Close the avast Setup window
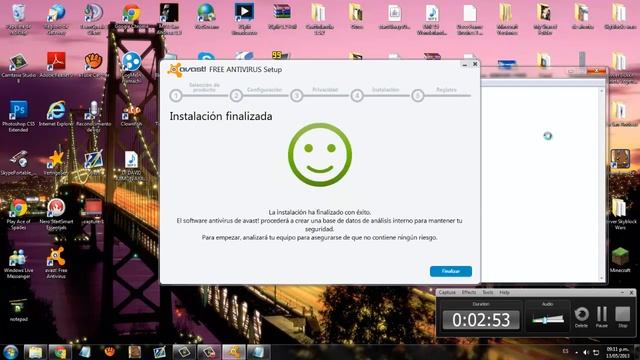Screen dimensions: 640x360 pyautogui.click(x=475, y=64)
